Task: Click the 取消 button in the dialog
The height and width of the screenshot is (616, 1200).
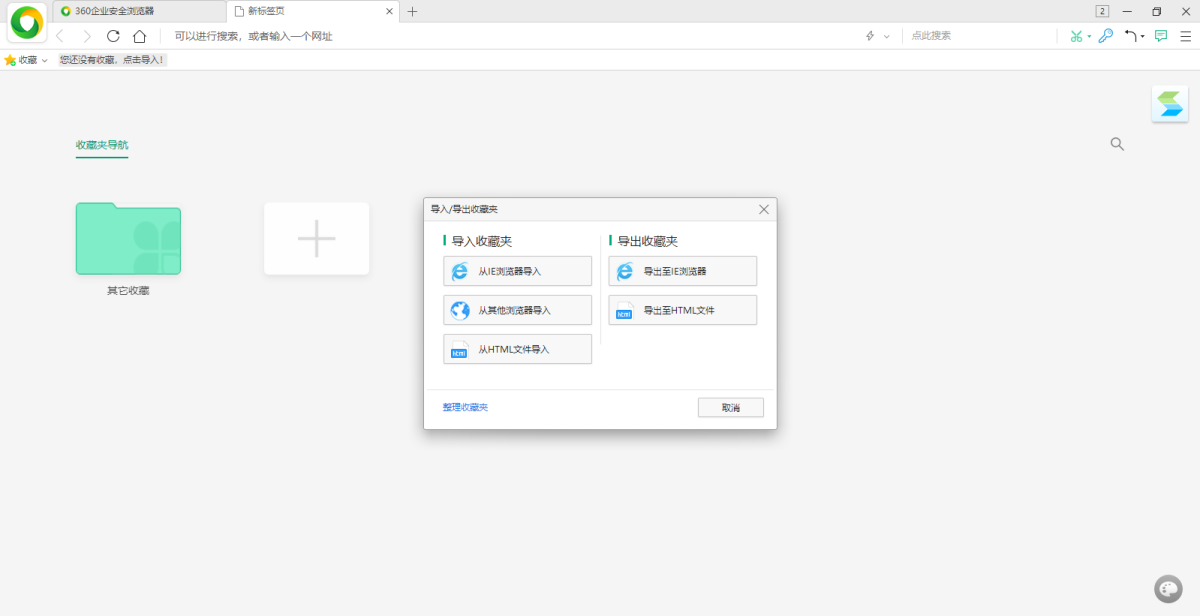Action: pyautogui.click(x=730, y=407)
